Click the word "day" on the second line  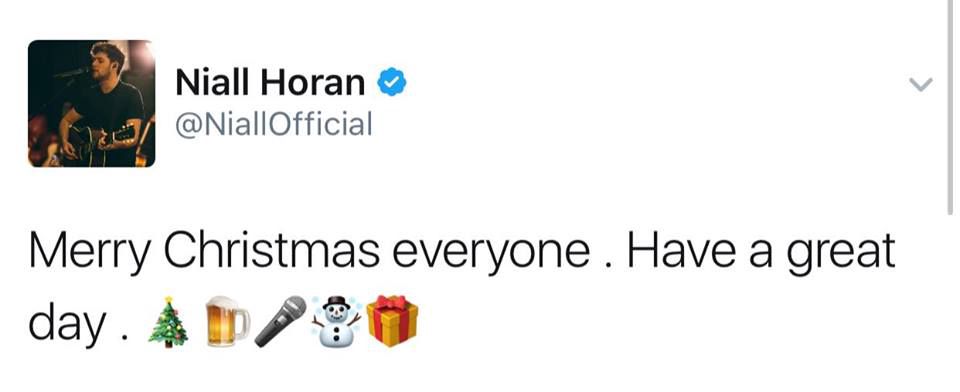pos(67,323)
